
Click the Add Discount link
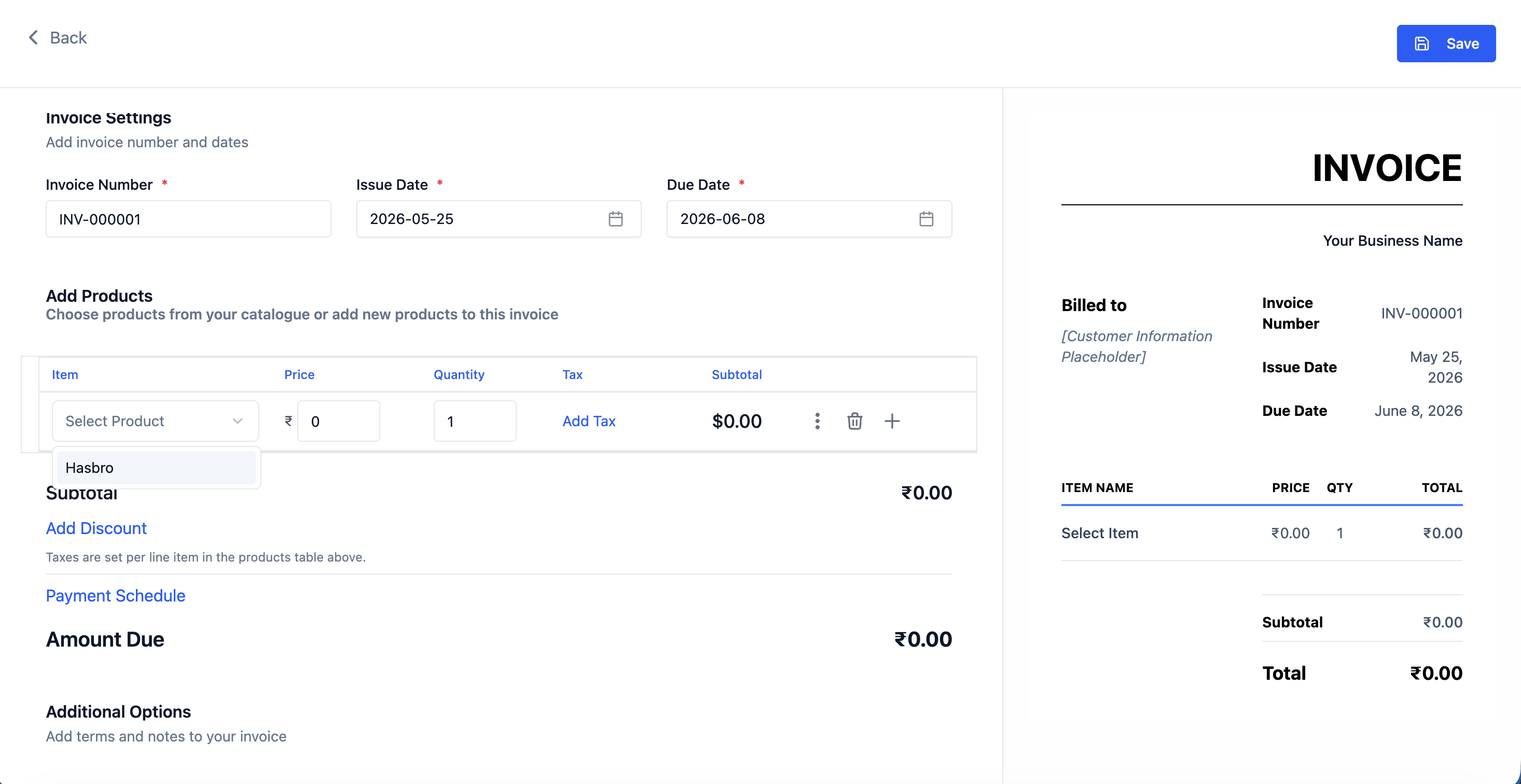coord(96,528)
